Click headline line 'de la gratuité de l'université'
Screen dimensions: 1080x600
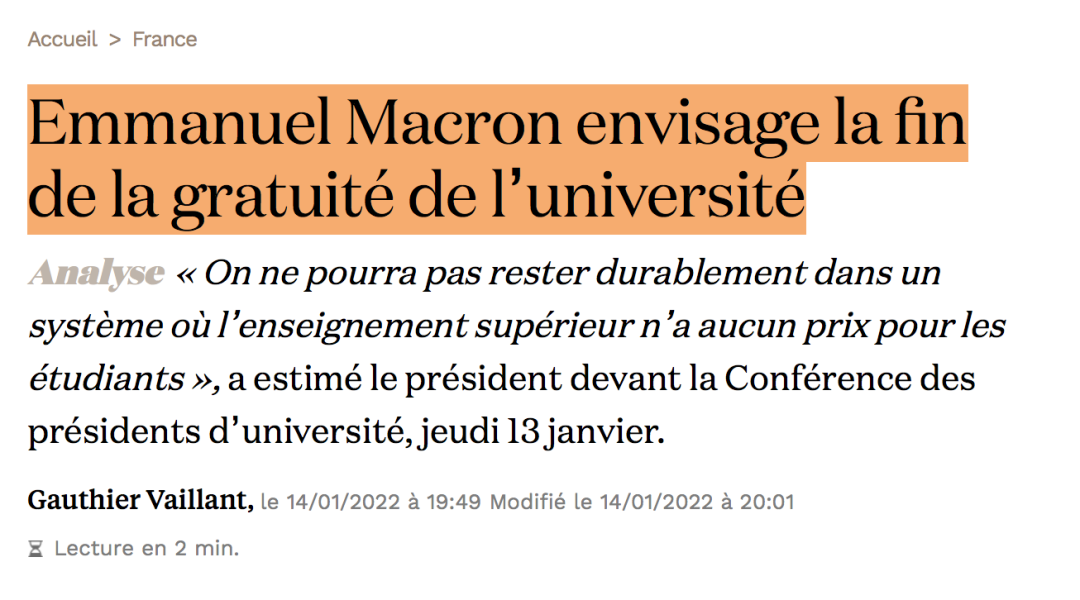coord(416,197)
